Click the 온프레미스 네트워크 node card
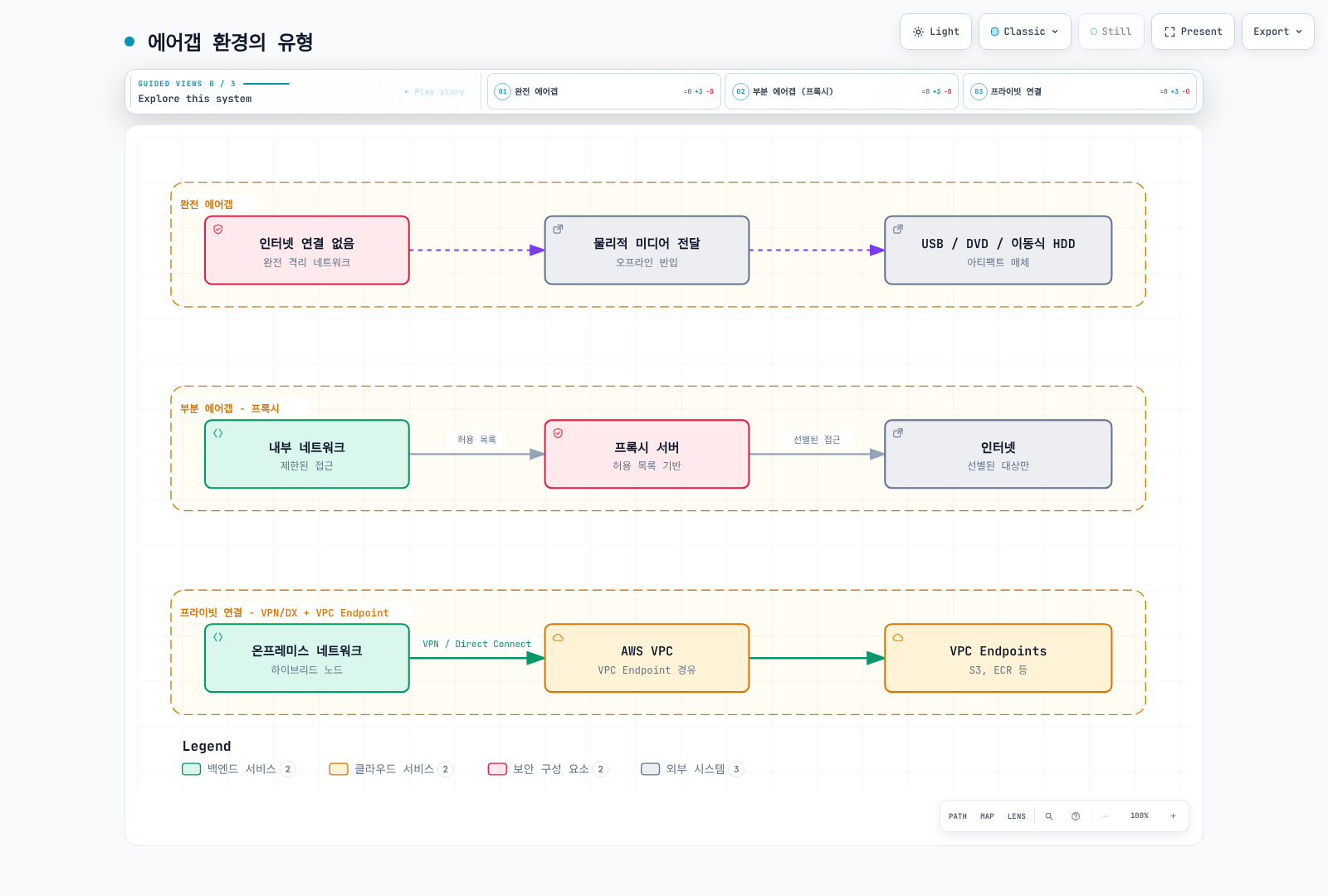Viewport: 1328px width, 896px height. pos(307,658)
